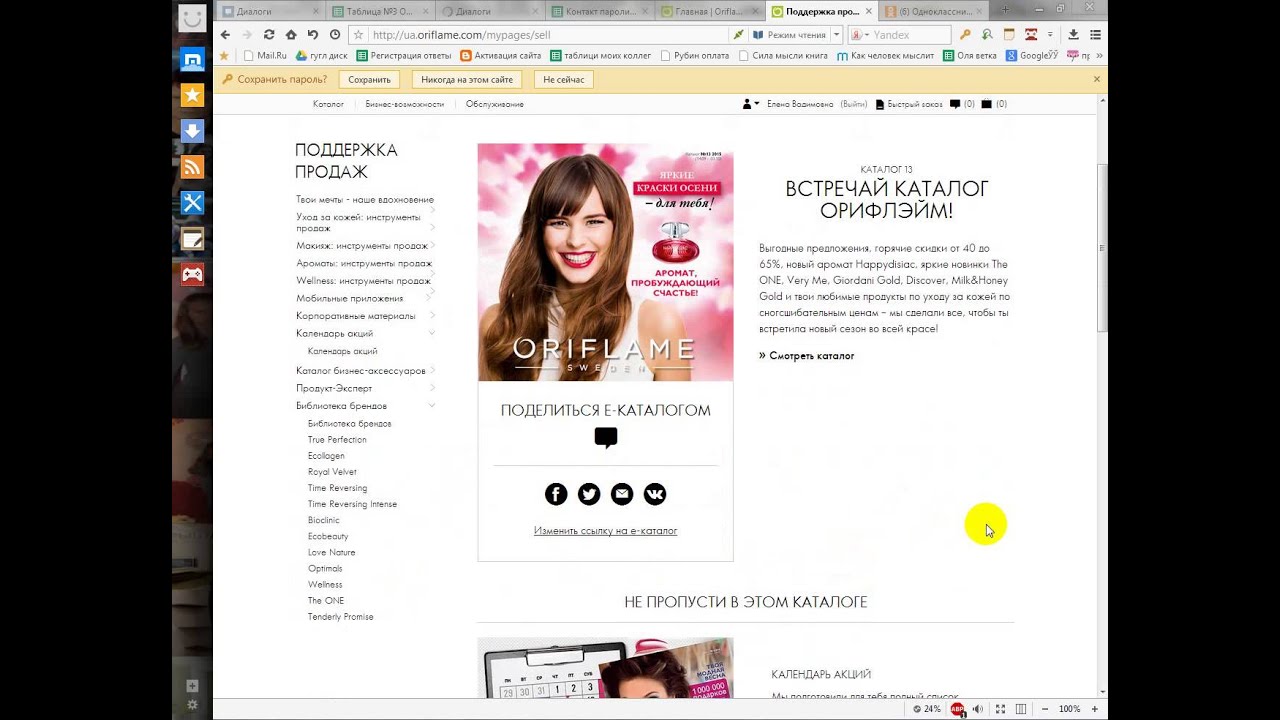Bookmark this page with the address bar star

(x=358, y=35)
